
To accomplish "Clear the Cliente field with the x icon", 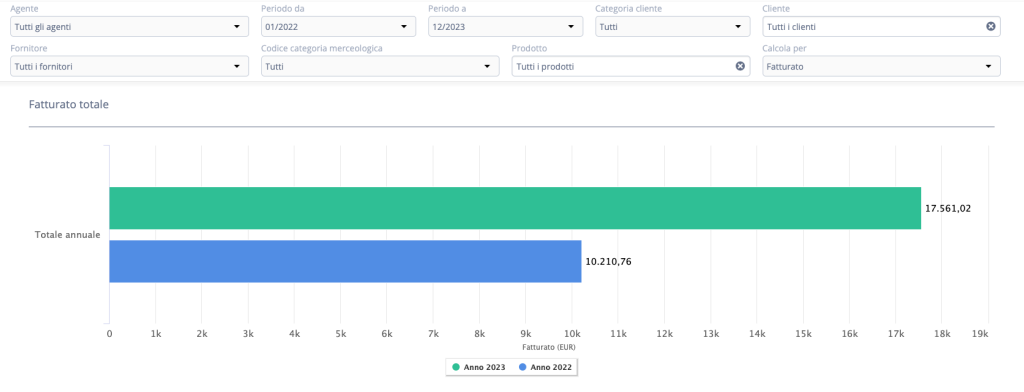I will (991, 27).
